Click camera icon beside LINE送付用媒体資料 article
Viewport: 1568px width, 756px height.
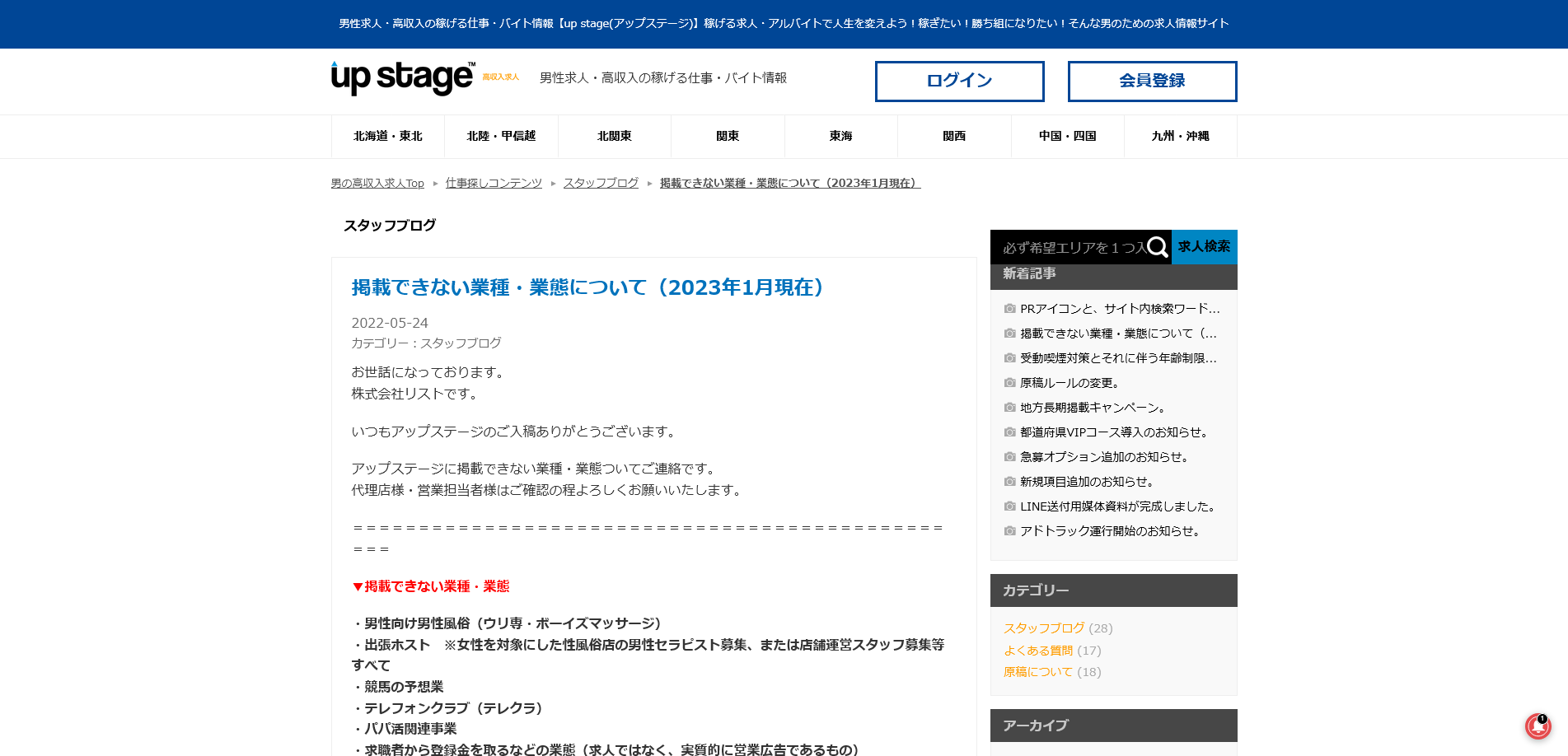pyautogui.click(x=1009, y=506)
